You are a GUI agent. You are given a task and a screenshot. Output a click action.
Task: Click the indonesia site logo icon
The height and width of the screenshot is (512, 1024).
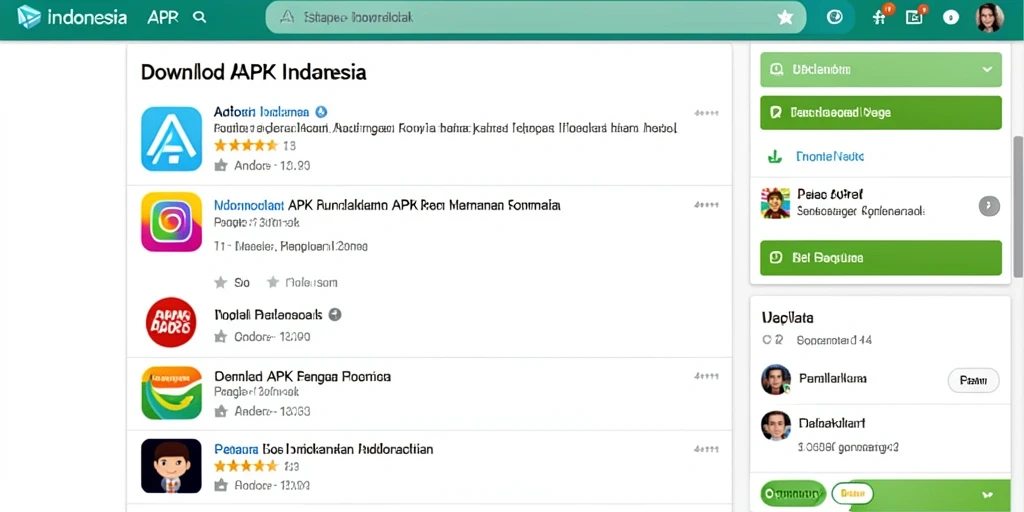29,18
